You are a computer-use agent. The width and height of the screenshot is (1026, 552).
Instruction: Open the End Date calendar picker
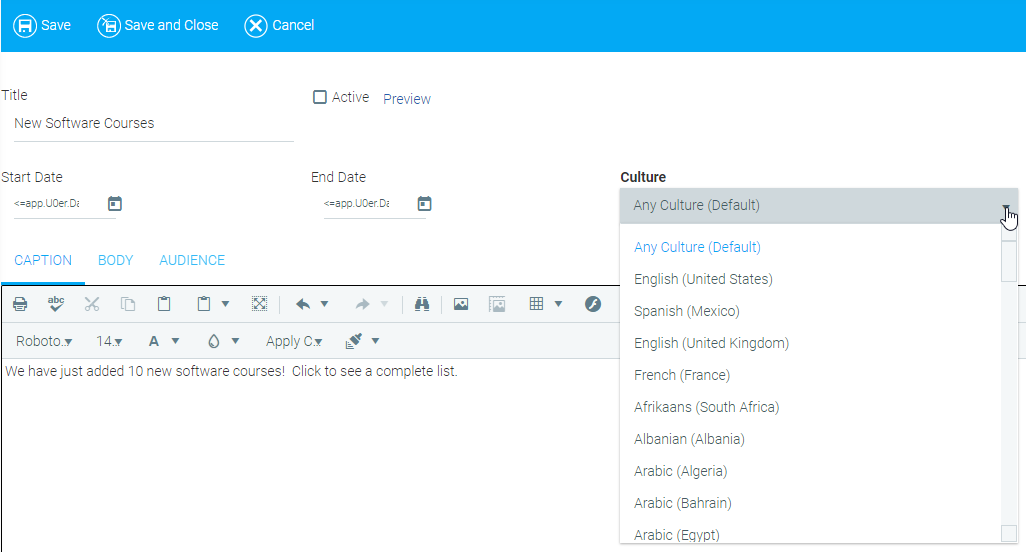click(424, 204)
